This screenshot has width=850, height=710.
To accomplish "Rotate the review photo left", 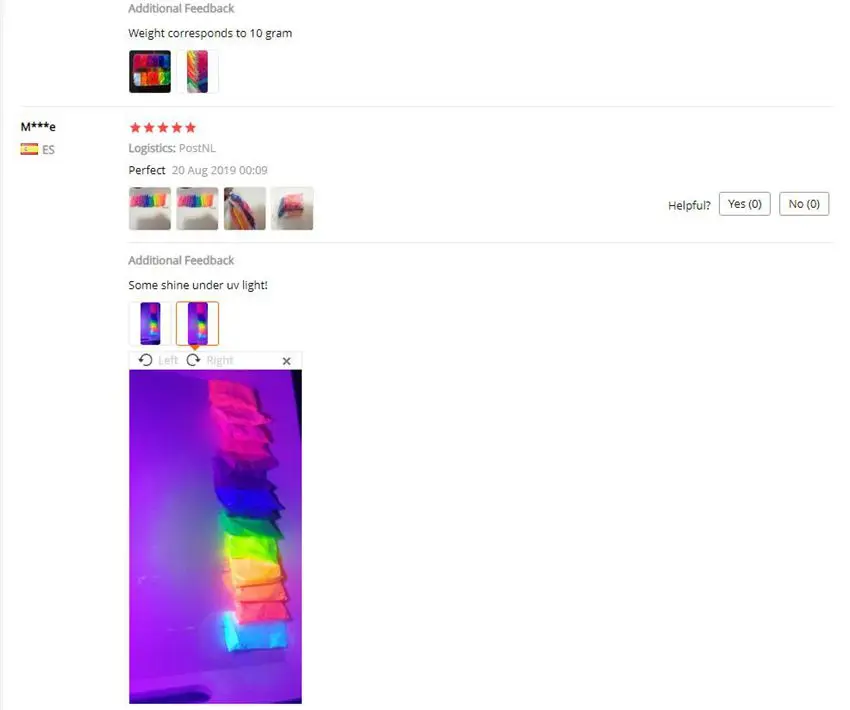I will (x=145, y=360).
